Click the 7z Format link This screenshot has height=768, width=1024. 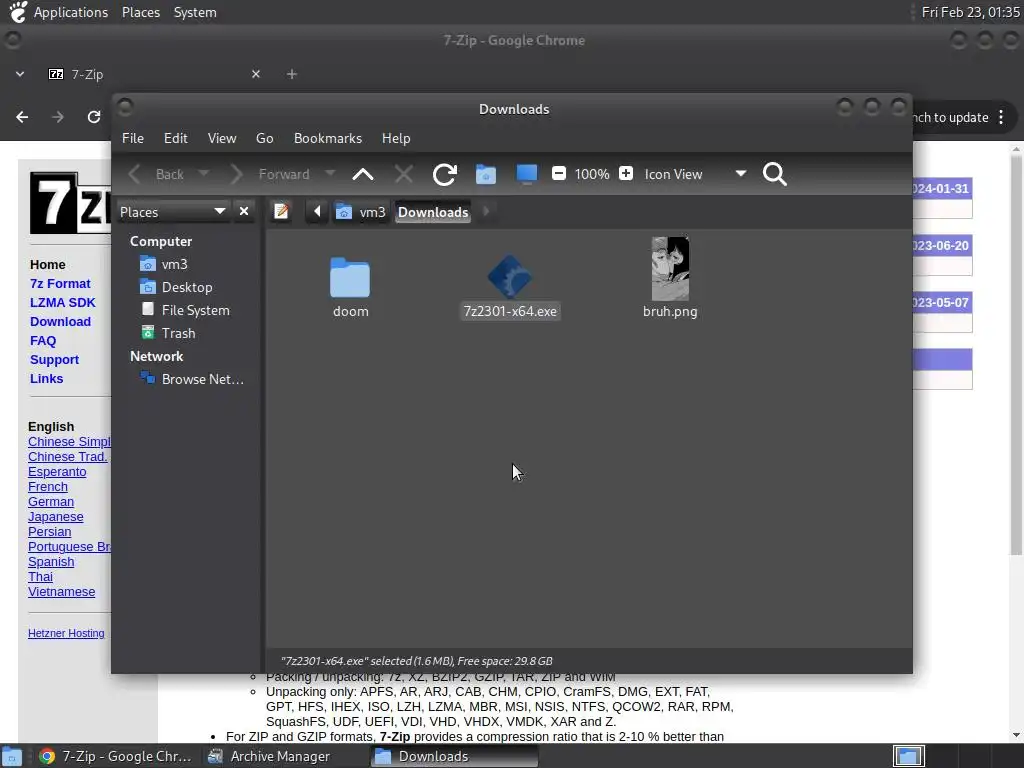(x=60, y=283)
